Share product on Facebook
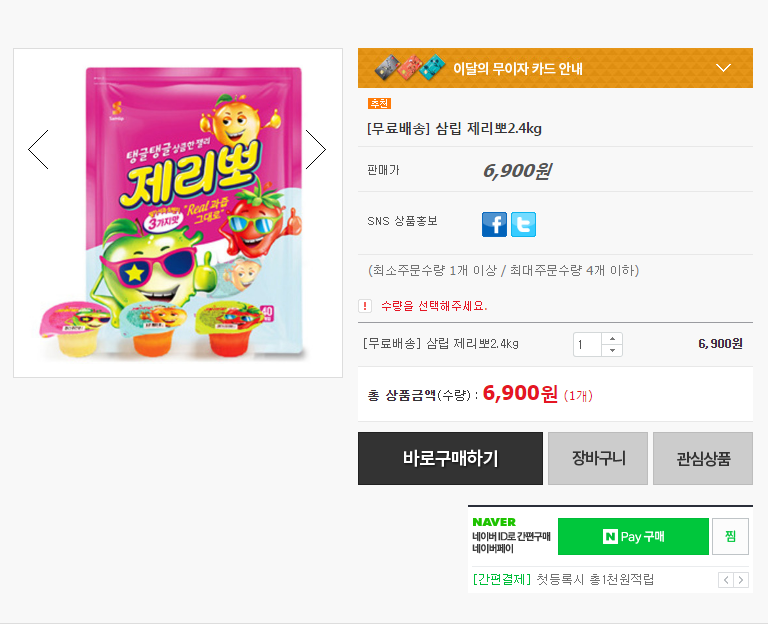The height and width of the screenshot is (629, 768). [494, 224]
